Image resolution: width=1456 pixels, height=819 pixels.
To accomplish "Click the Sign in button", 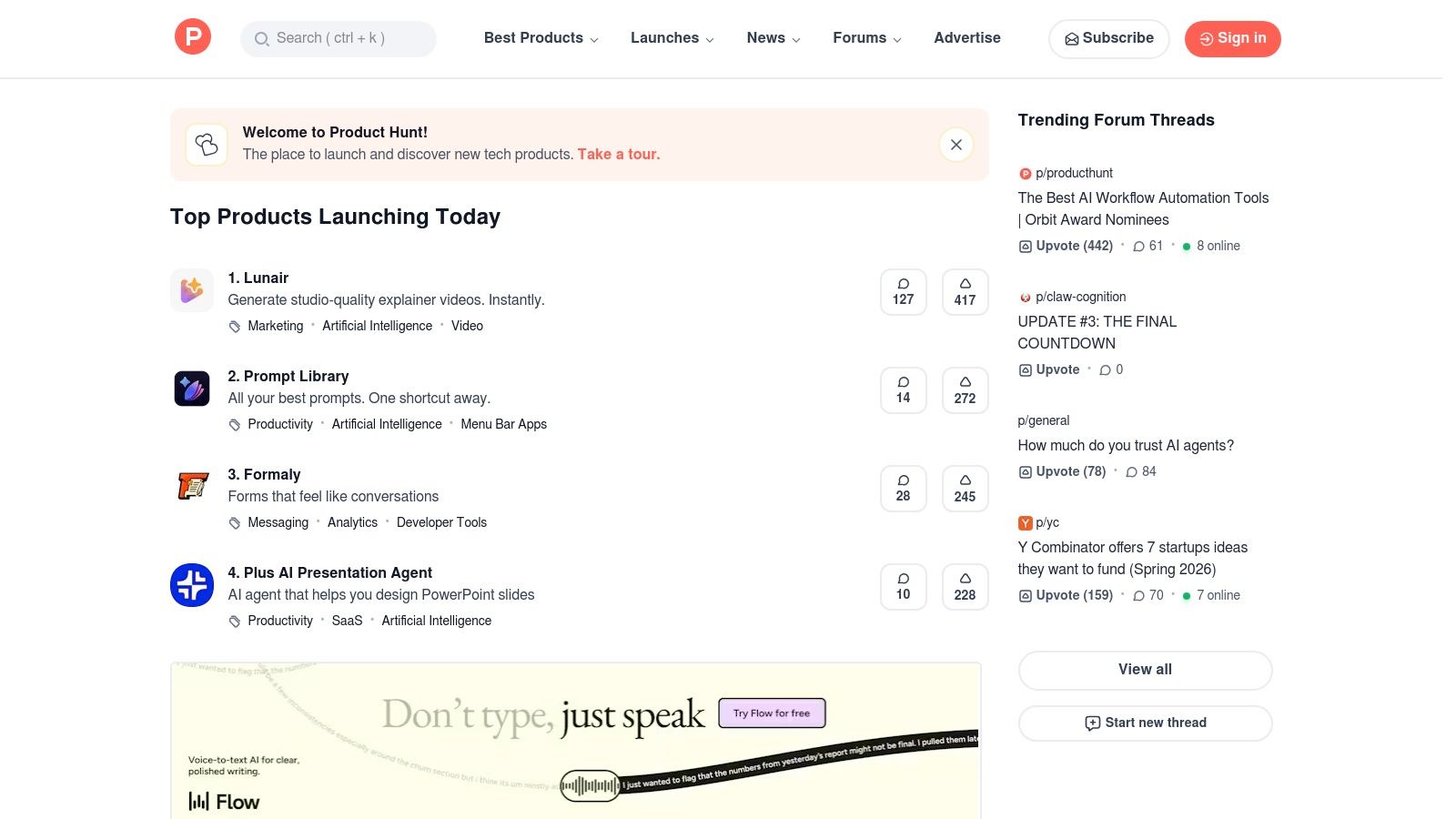I will click(x=1233, y=39).
